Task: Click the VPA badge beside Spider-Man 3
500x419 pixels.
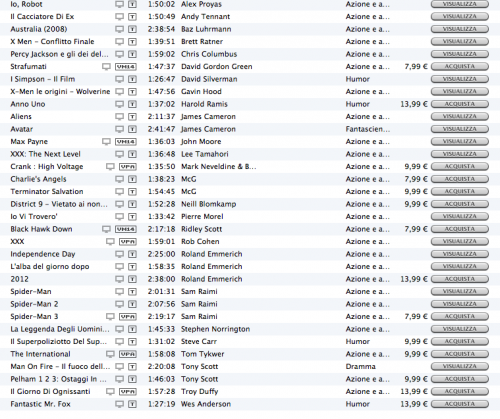Action: [128, 317]
